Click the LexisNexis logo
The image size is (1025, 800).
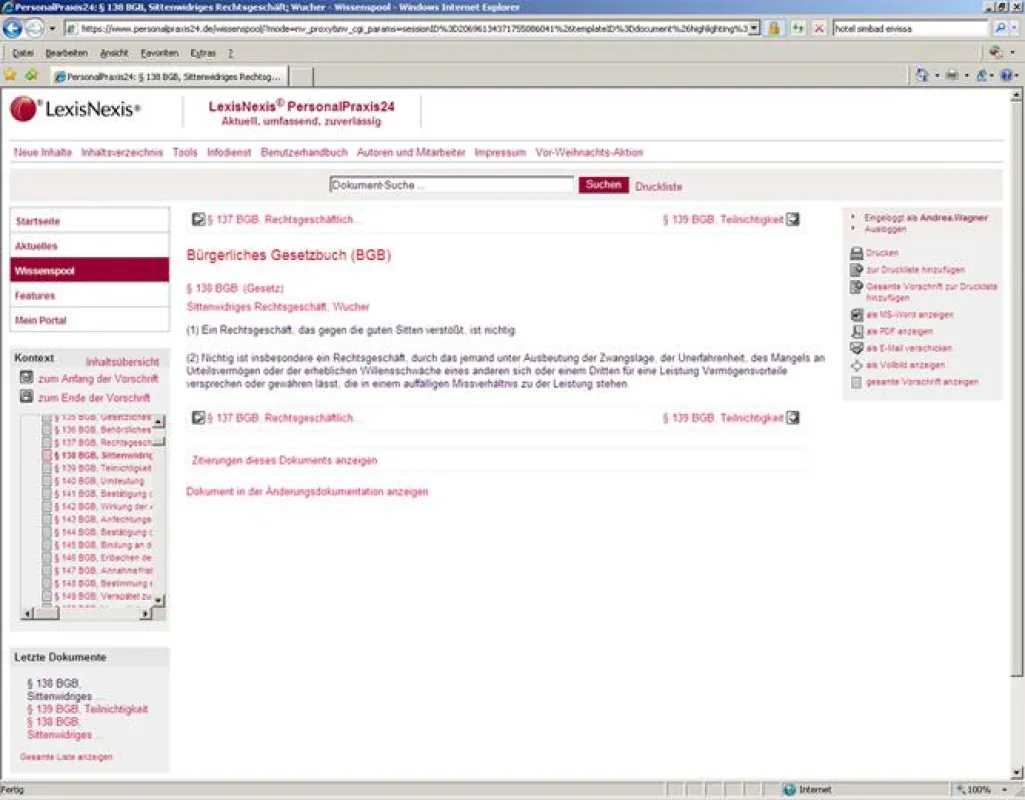[x=75, y=108]
